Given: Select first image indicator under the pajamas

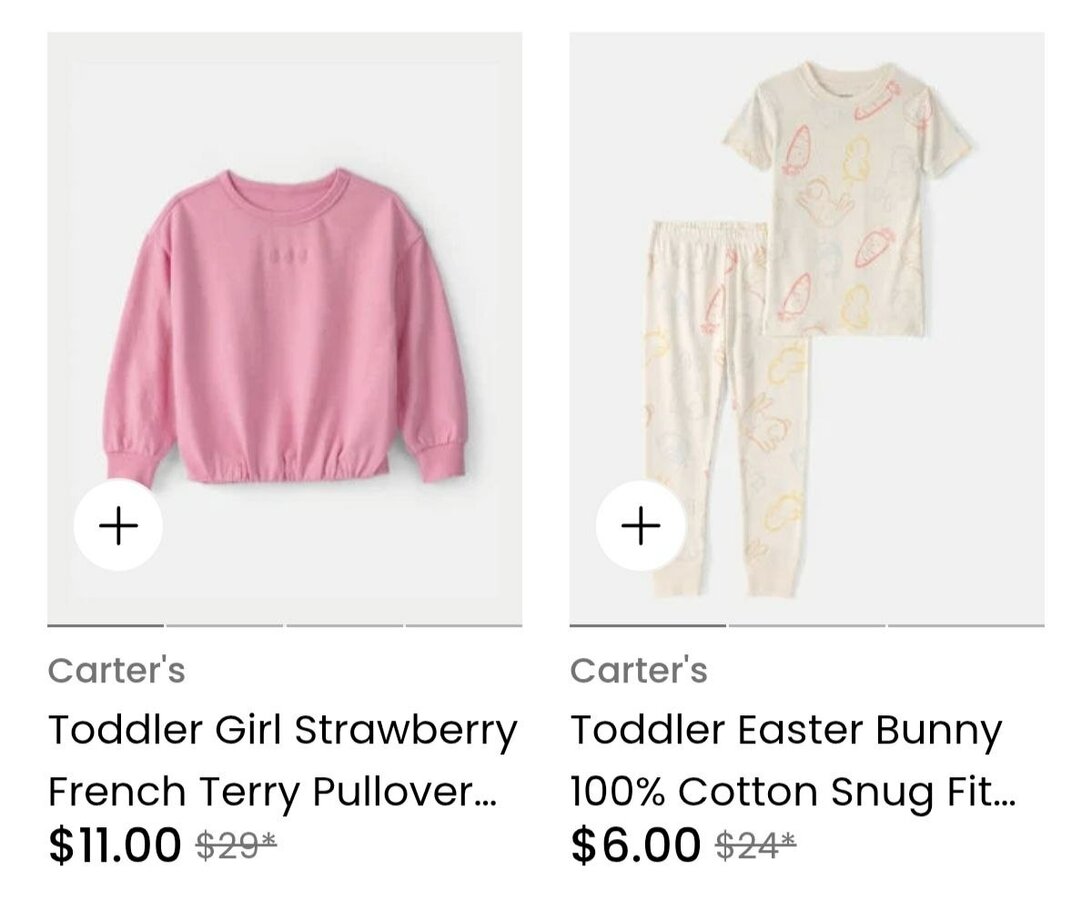Looking at the screenshot, I should [648, 625].
